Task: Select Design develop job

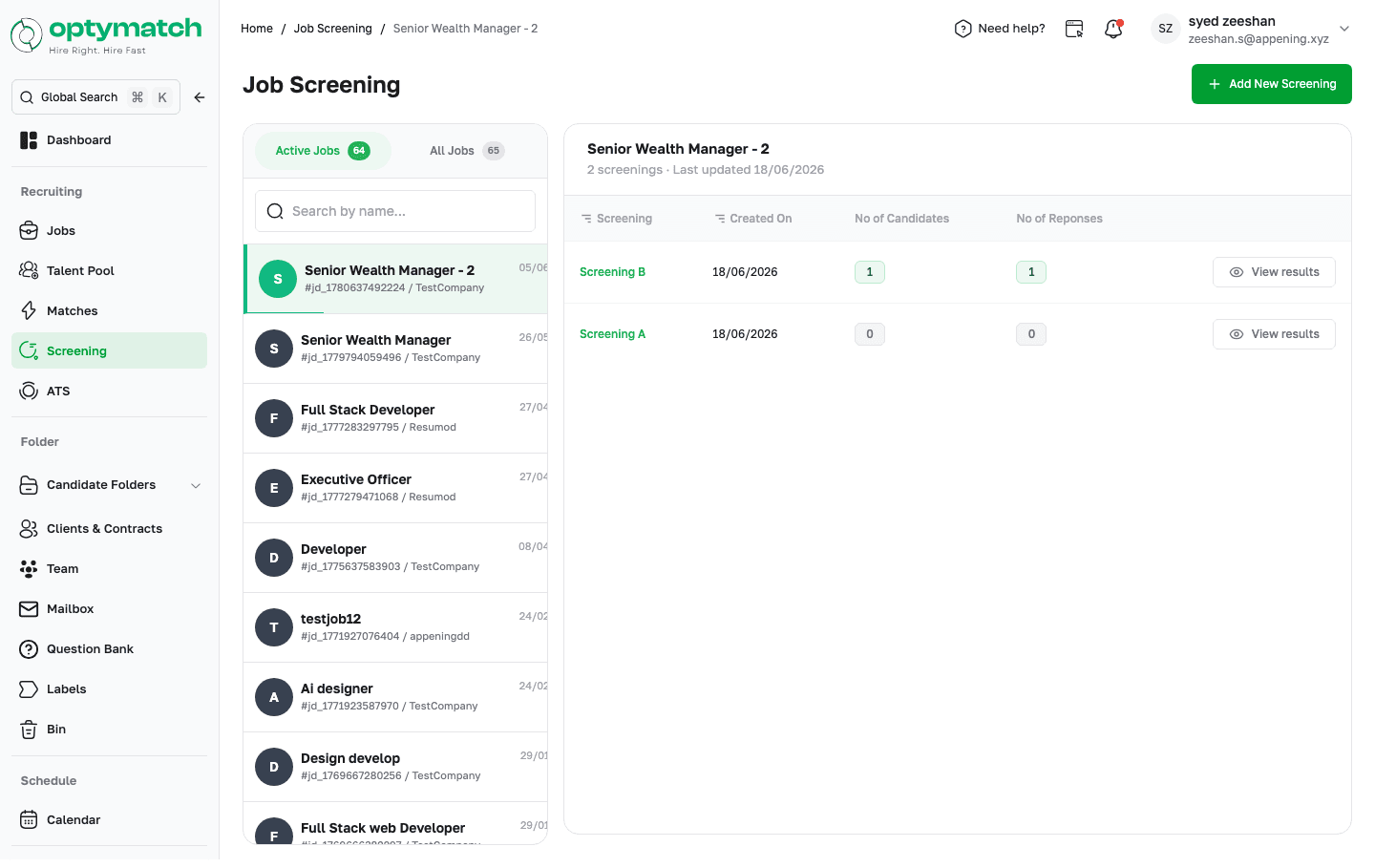Action: (x=395, y=767)
